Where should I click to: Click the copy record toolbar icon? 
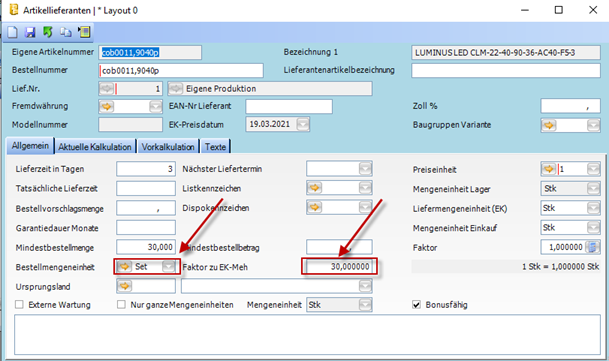click(x=66, y=32)
